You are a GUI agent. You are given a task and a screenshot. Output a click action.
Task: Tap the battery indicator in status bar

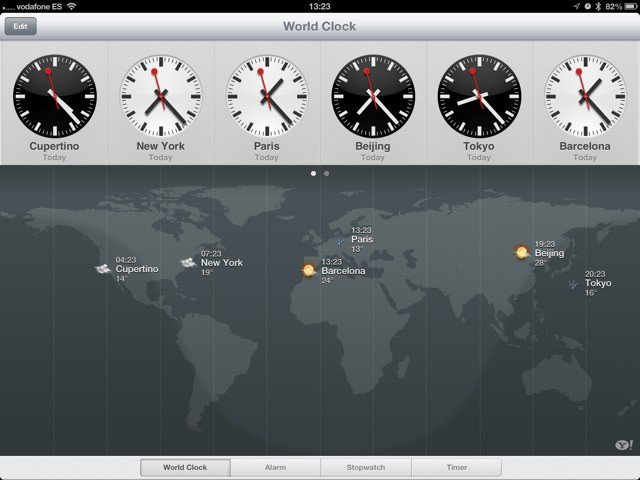point(625,6)
